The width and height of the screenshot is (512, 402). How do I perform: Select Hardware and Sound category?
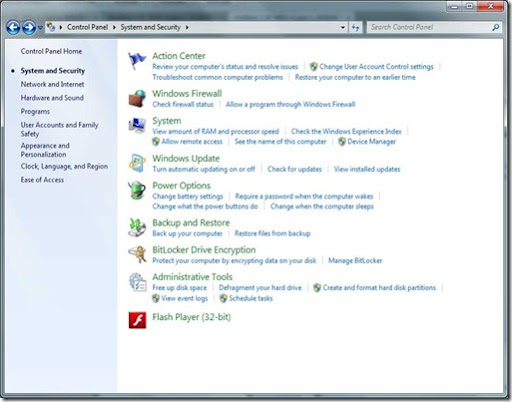tap(52, 98)
